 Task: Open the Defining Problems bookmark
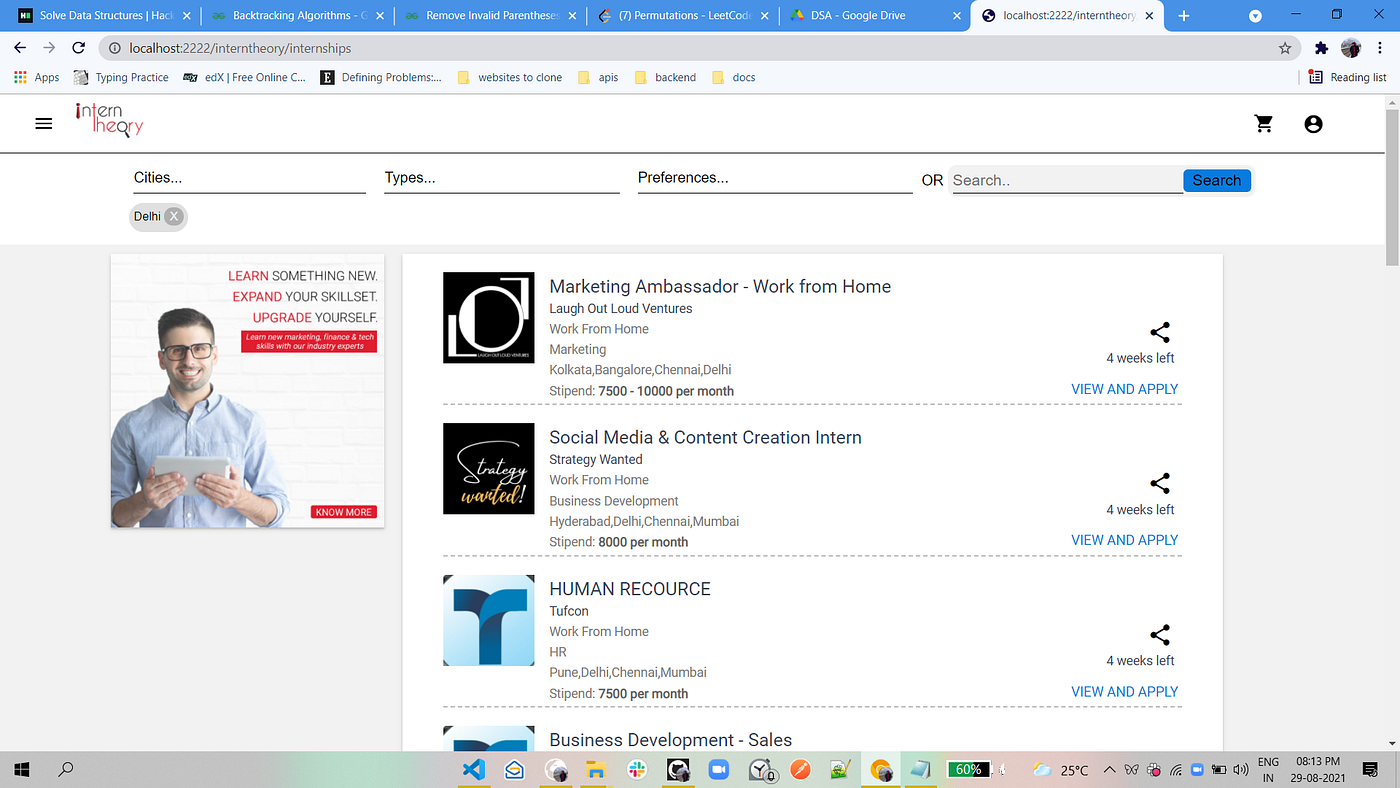pos(381,77)
